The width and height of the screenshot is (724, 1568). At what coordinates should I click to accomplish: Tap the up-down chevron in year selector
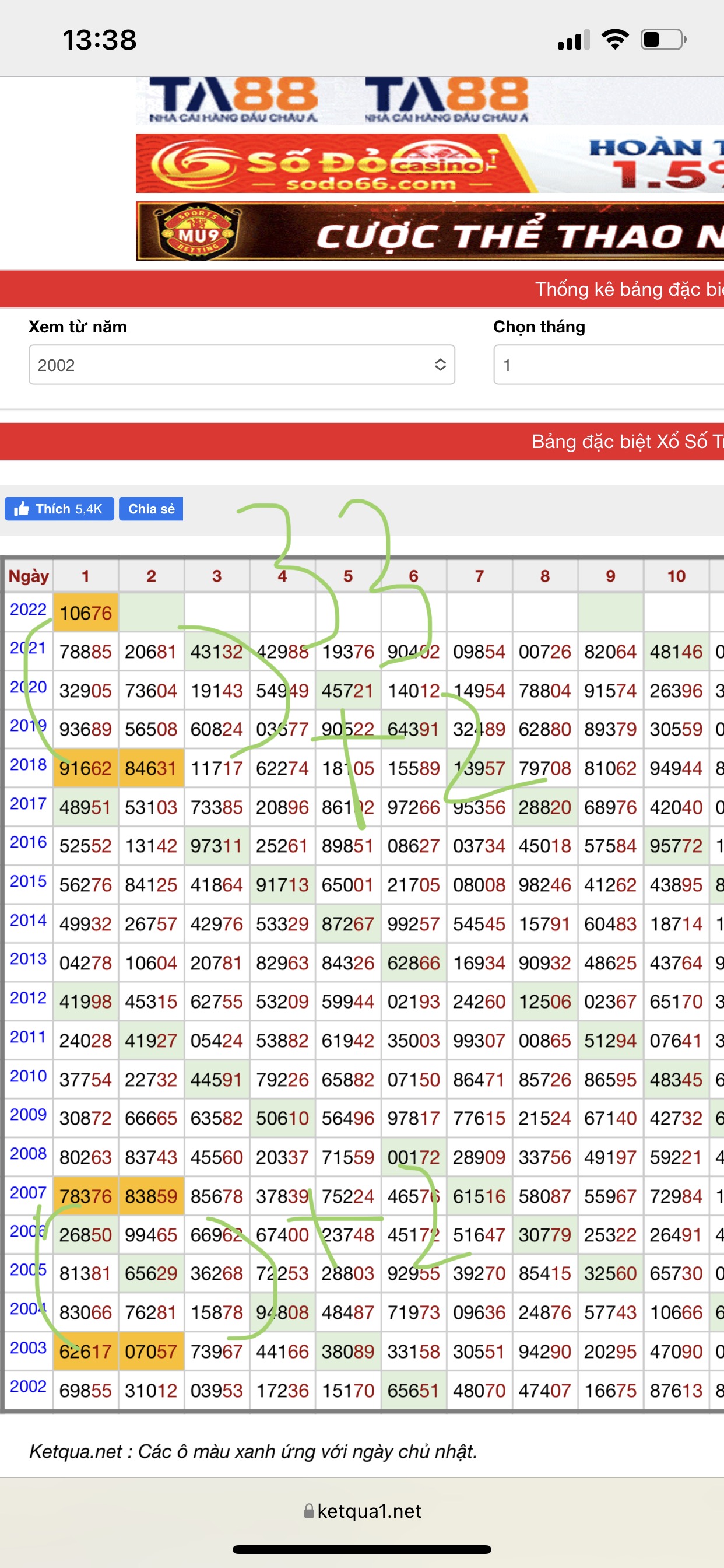tap(440, 365)
